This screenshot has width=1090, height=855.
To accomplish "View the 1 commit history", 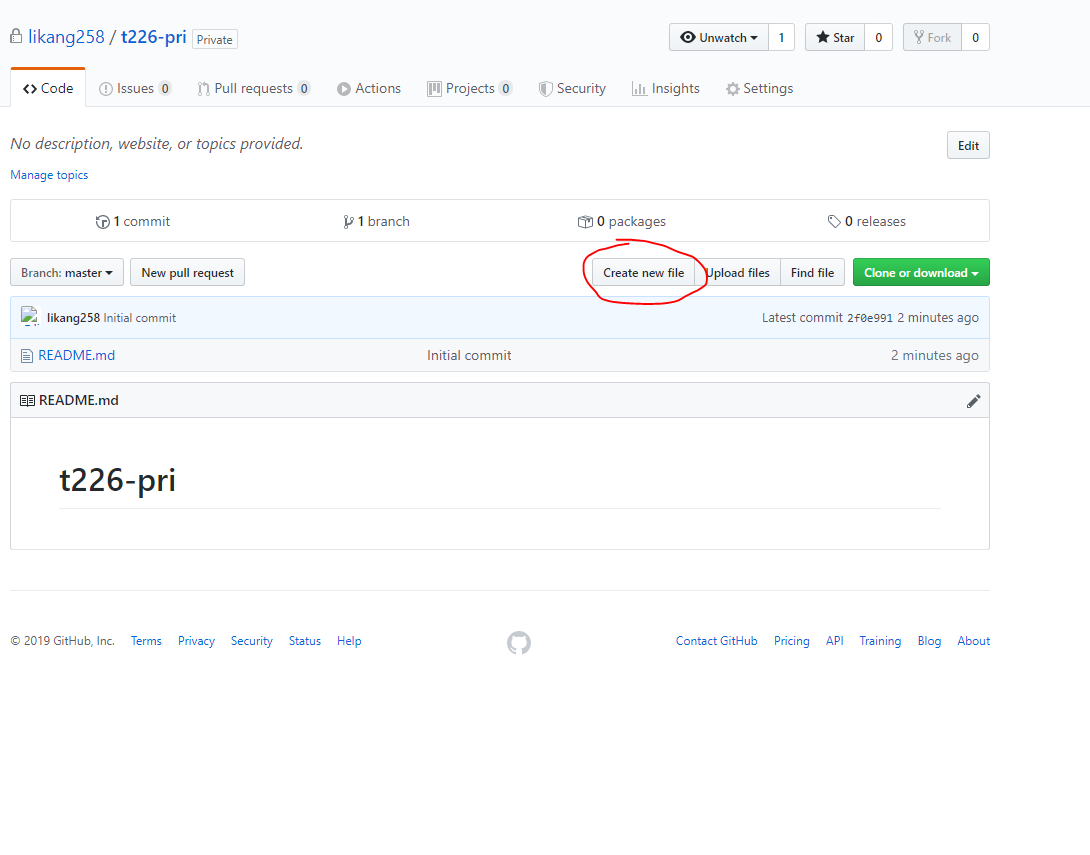I will 133,221.
